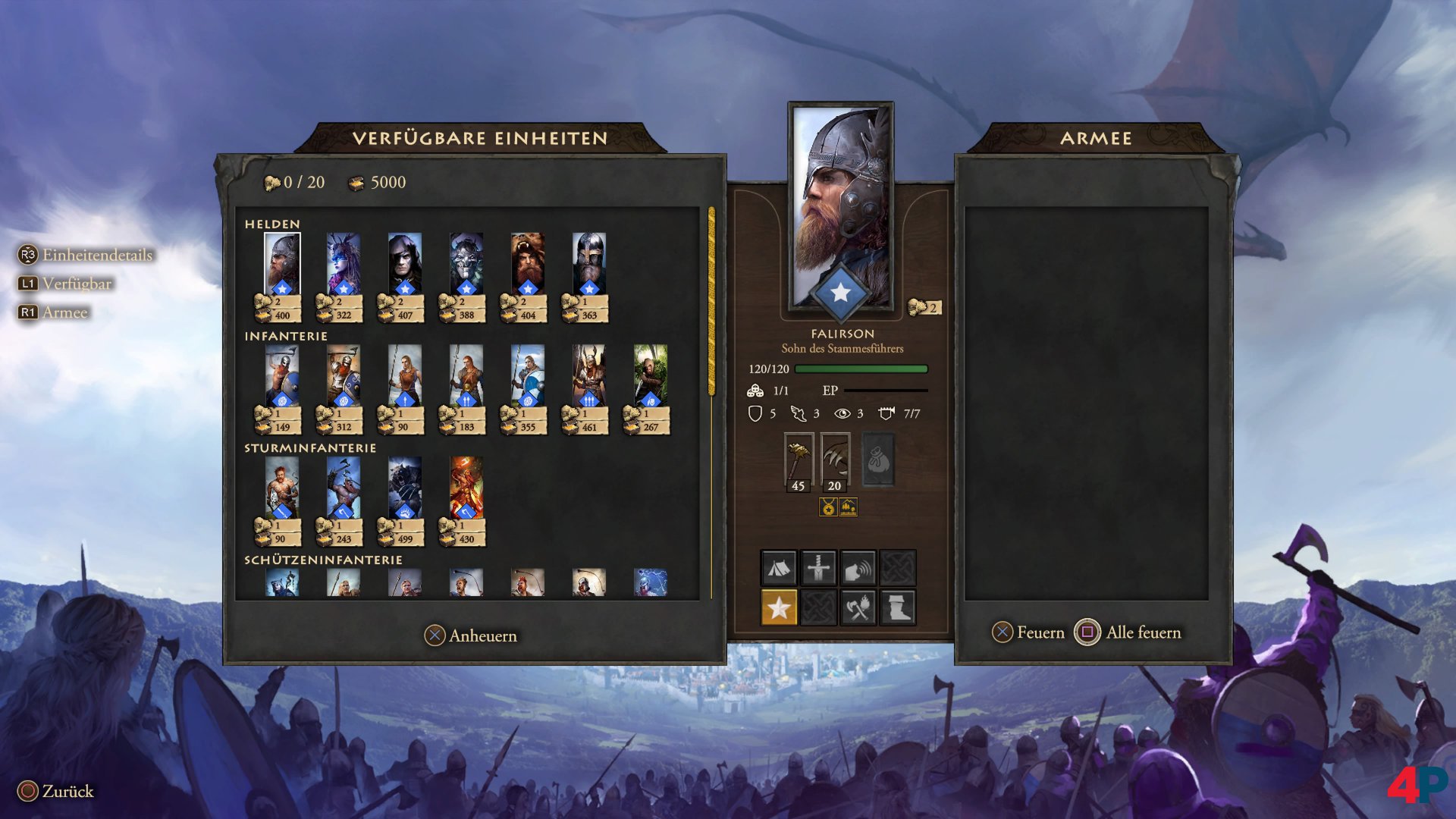1456x819 pixels.
Task: Switch to the Armee tab via R1
Action: (53, 312)
